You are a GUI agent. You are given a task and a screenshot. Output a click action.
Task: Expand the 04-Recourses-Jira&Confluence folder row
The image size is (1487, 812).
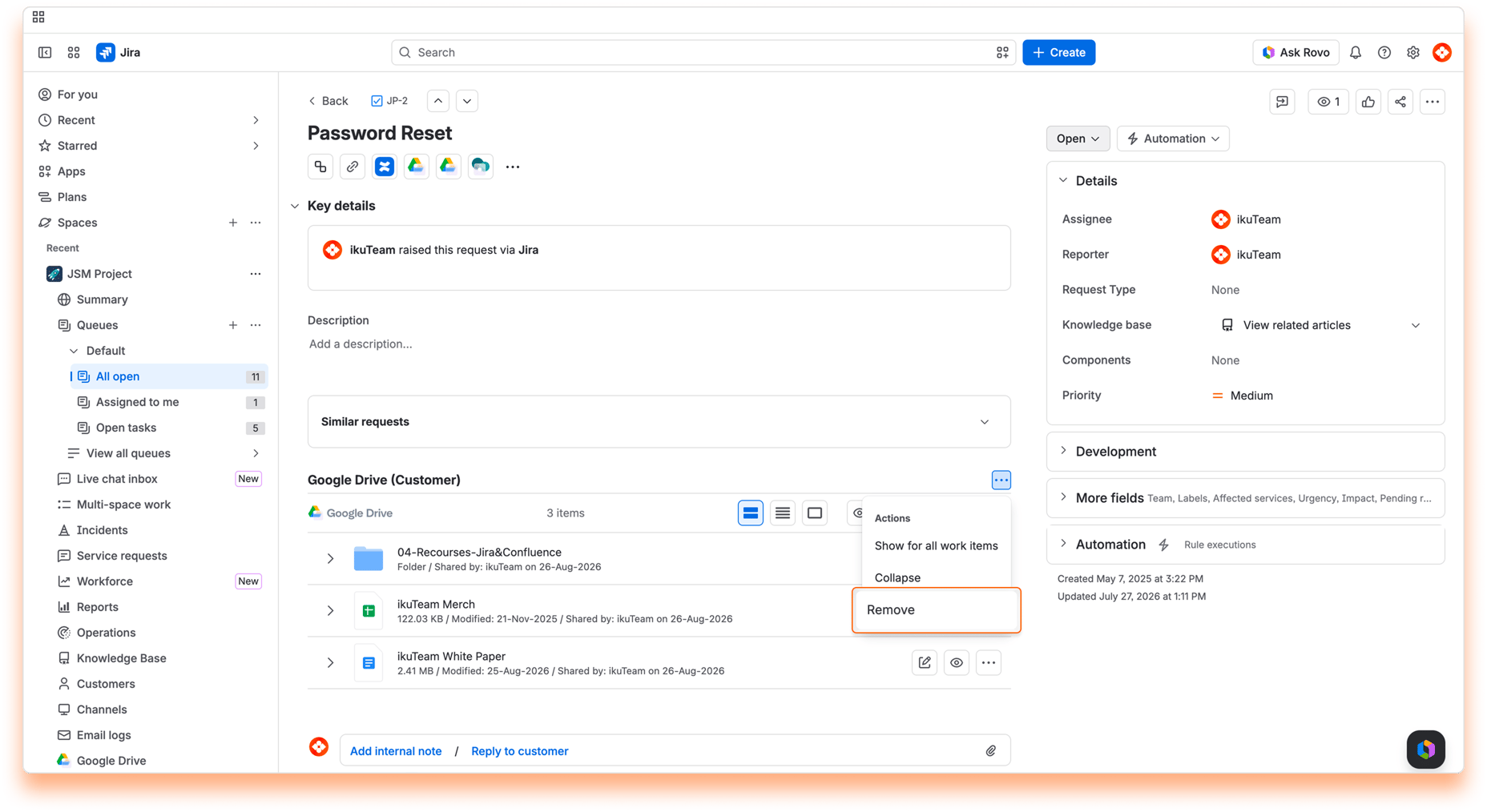click(x=330, y=559)
